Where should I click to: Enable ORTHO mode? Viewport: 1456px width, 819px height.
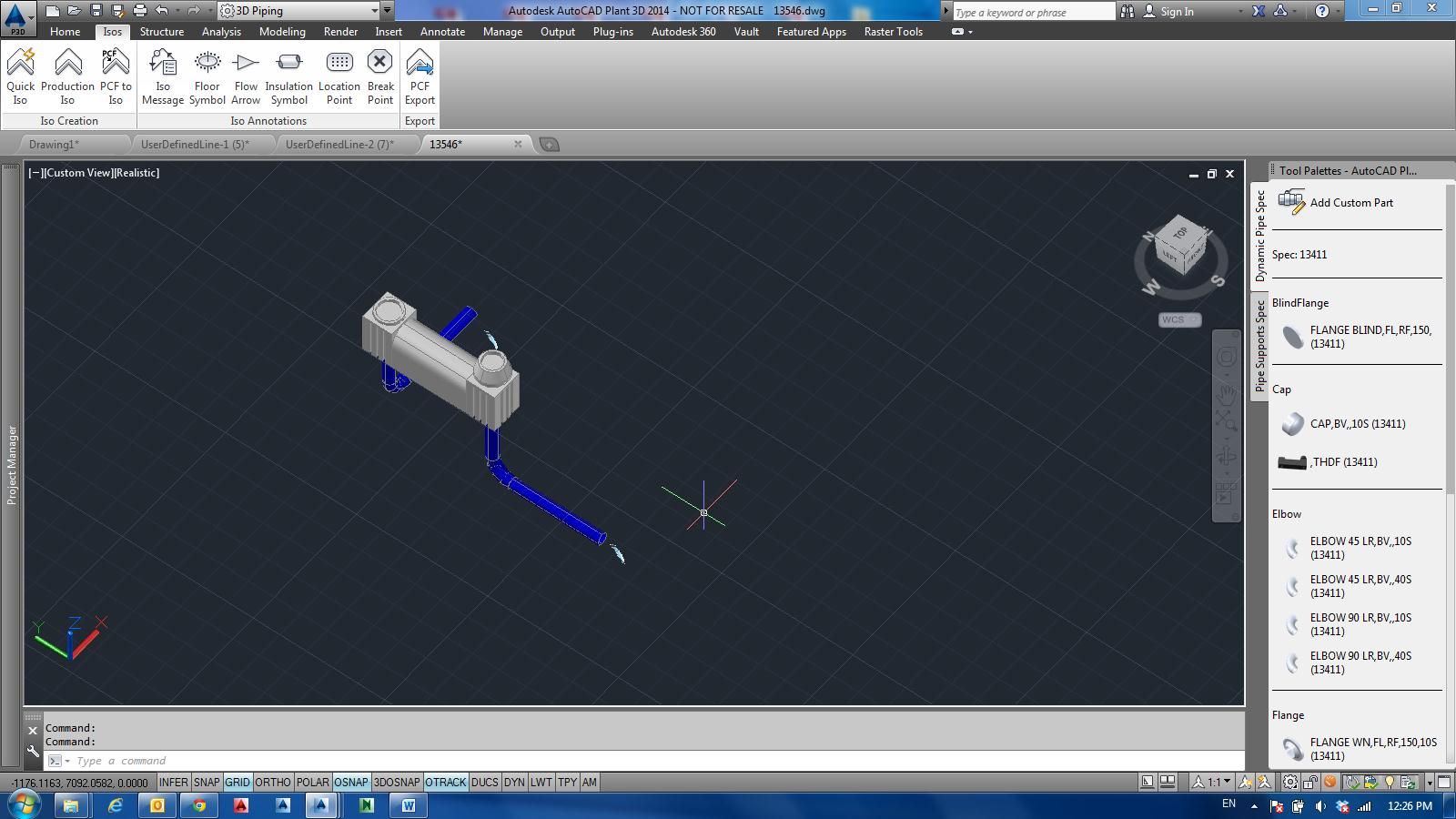(272, 783)
